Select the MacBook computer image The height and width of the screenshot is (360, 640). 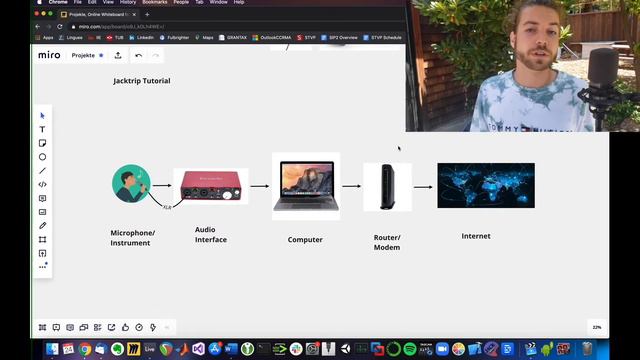point(306,186)
